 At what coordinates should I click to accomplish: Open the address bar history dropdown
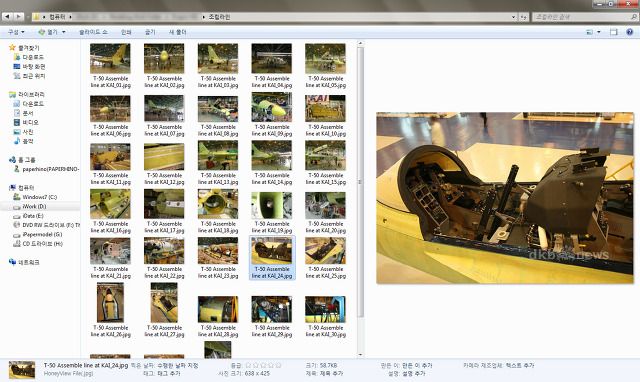(x=513, y=17)
